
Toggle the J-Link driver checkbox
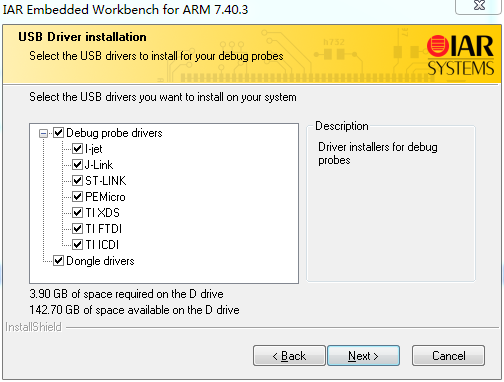point(78,165)
